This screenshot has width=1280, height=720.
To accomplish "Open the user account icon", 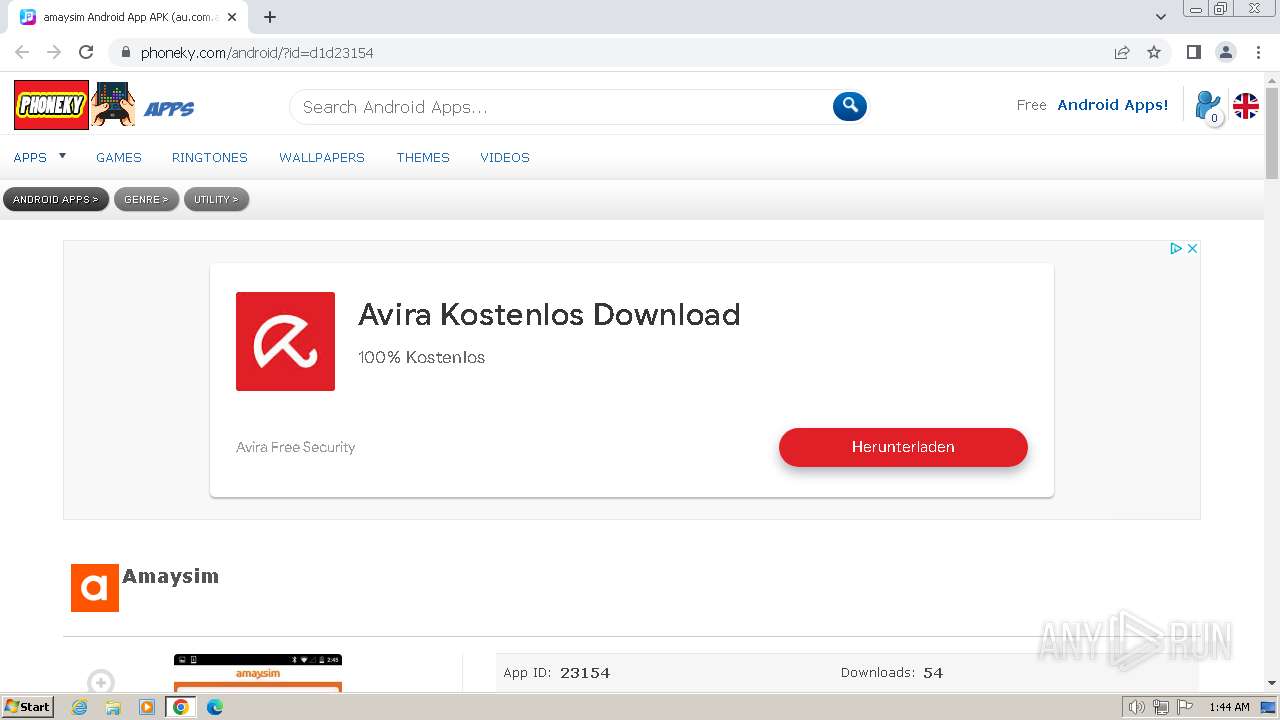I will (1208, 106).
